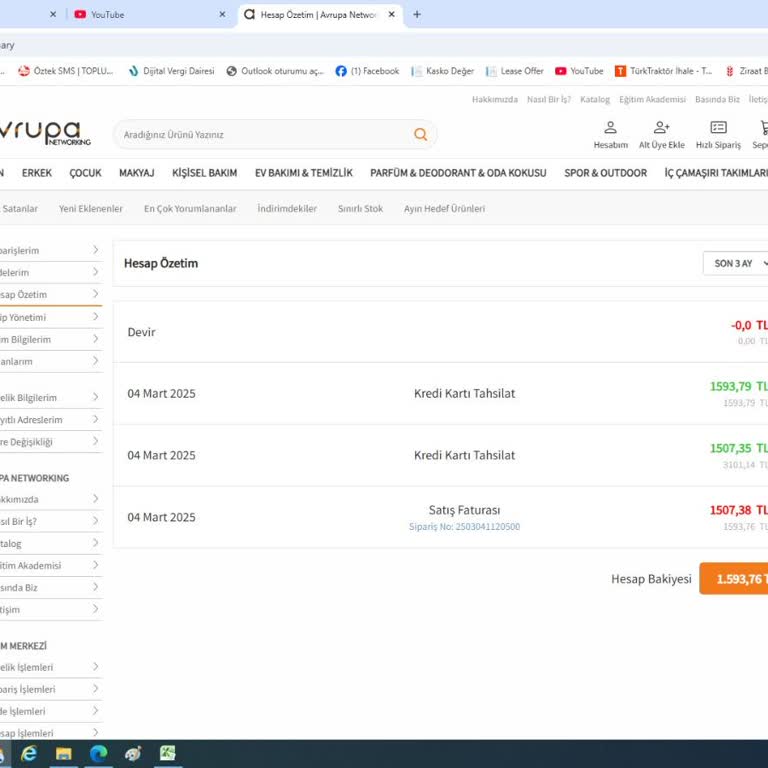768x768 pixels.
Task: Select the Devir row label
Action: point(141,332)
